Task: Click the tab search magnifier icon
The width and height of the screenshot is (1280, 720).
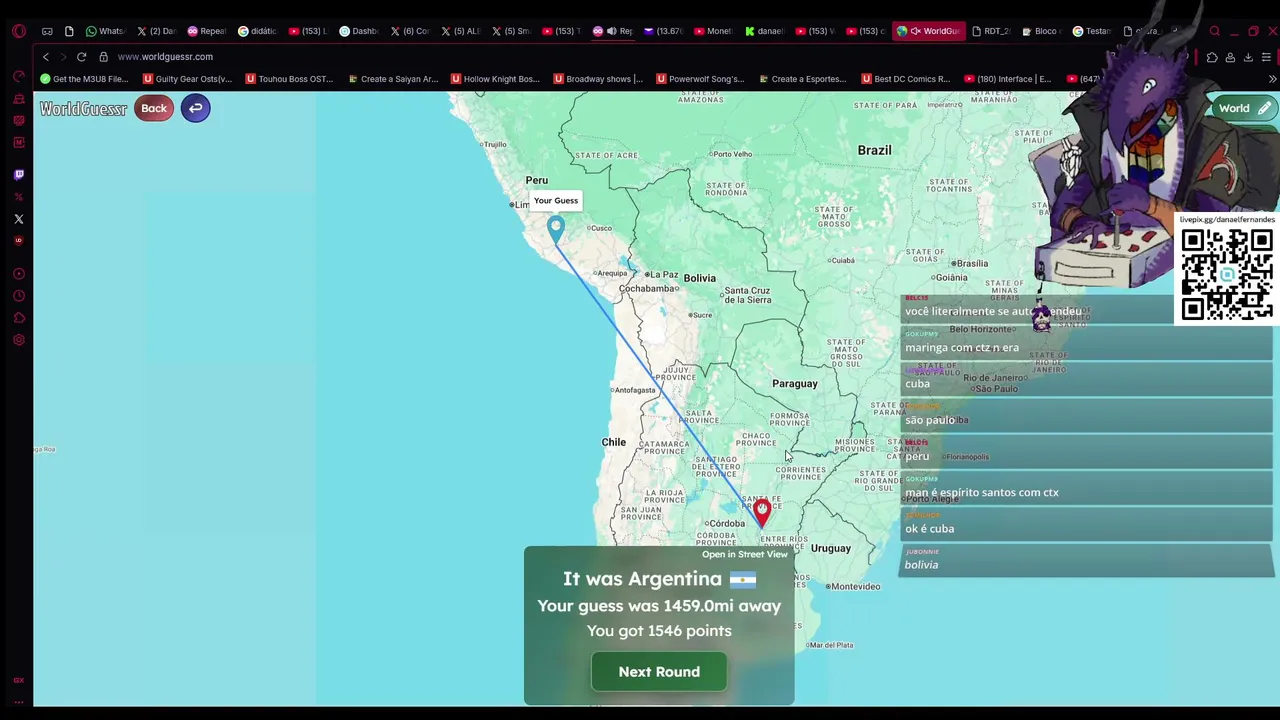Action: click(1215, 31)
